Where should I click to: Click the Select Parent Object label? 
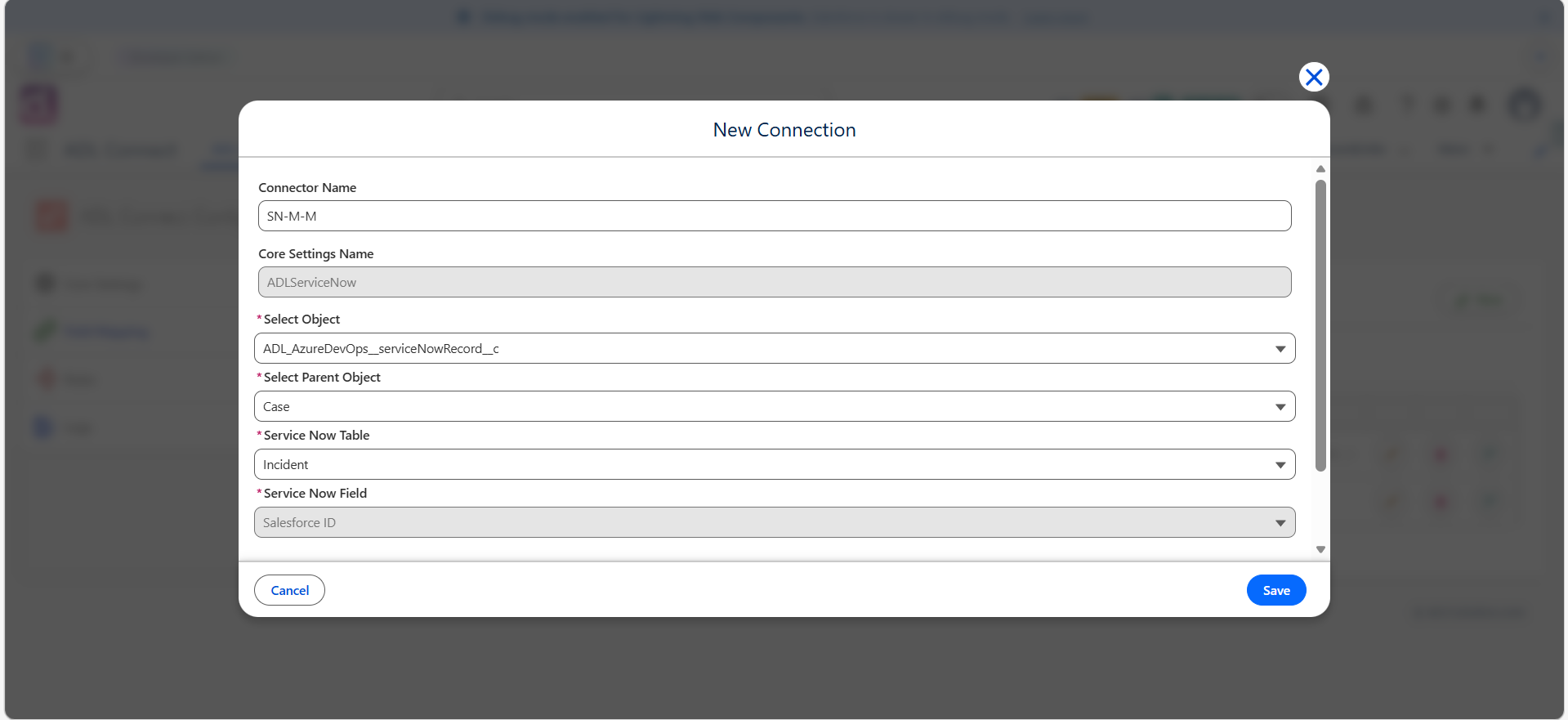(x=322, y=377)
